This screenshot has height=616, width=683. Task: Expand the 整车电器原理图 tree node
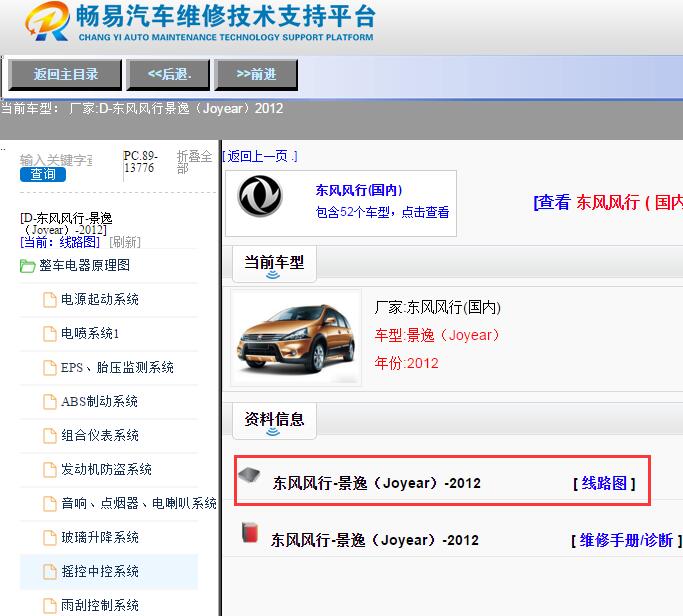point(85,265)
